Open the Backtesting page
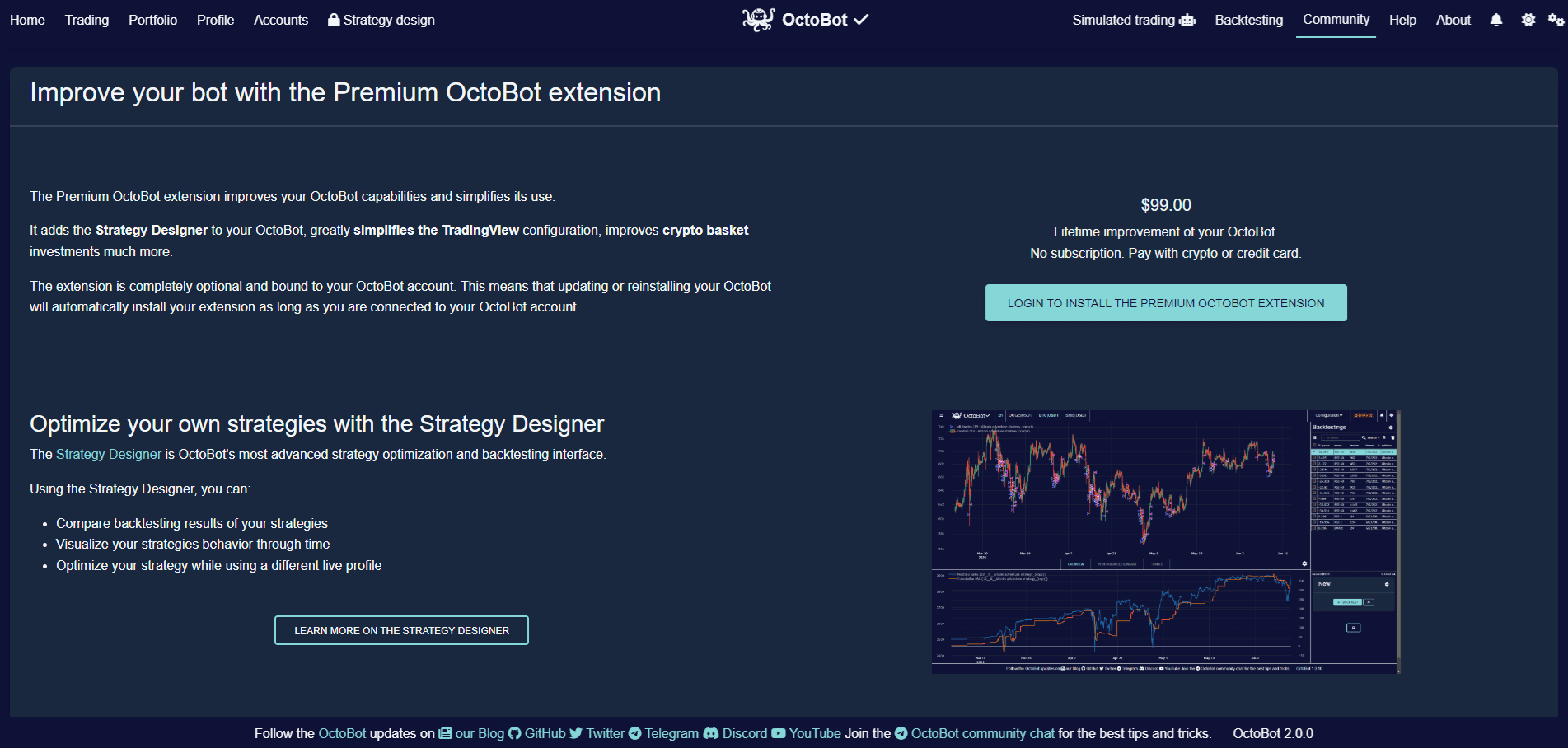Viewport: 1568px width, 748px height. click(1248, 20)
